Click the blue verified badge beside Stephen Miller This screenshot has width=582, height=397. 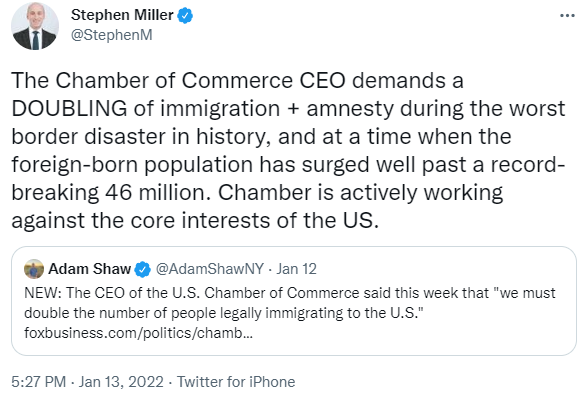(185, 16)
